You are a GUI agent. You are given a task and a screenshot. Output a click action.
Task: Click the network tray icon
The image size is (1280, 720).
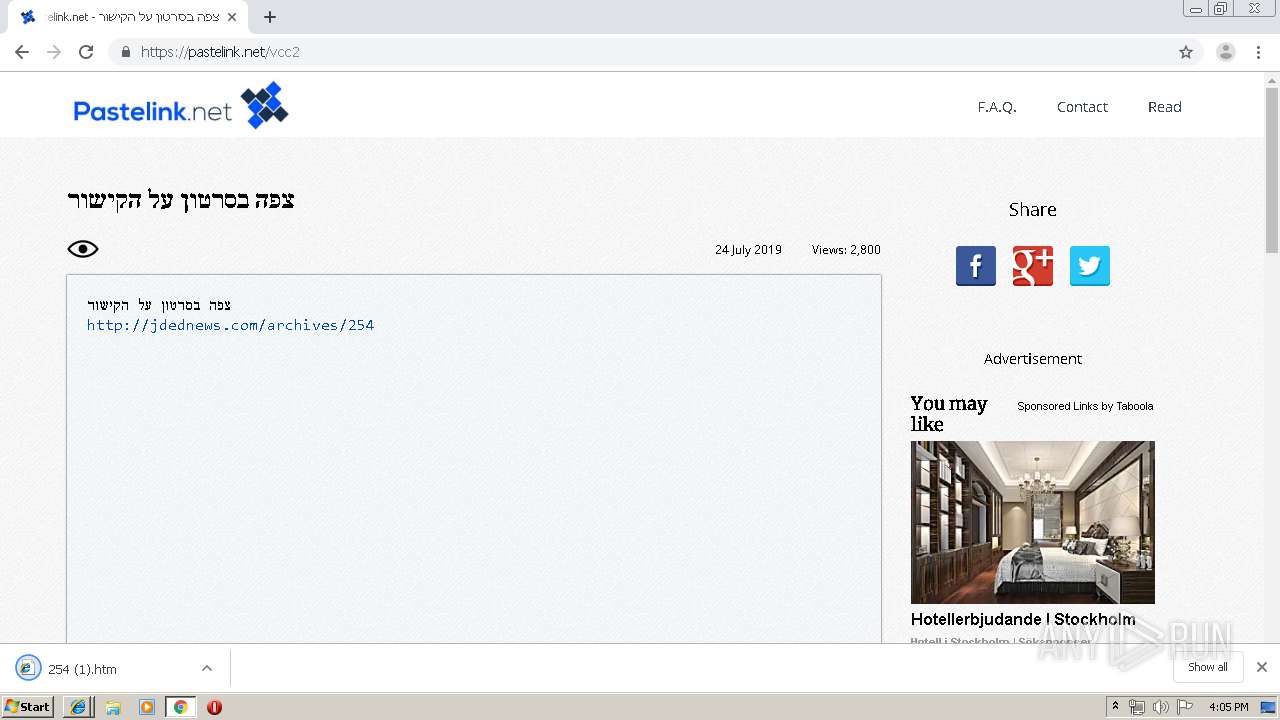coord(1137,707)
